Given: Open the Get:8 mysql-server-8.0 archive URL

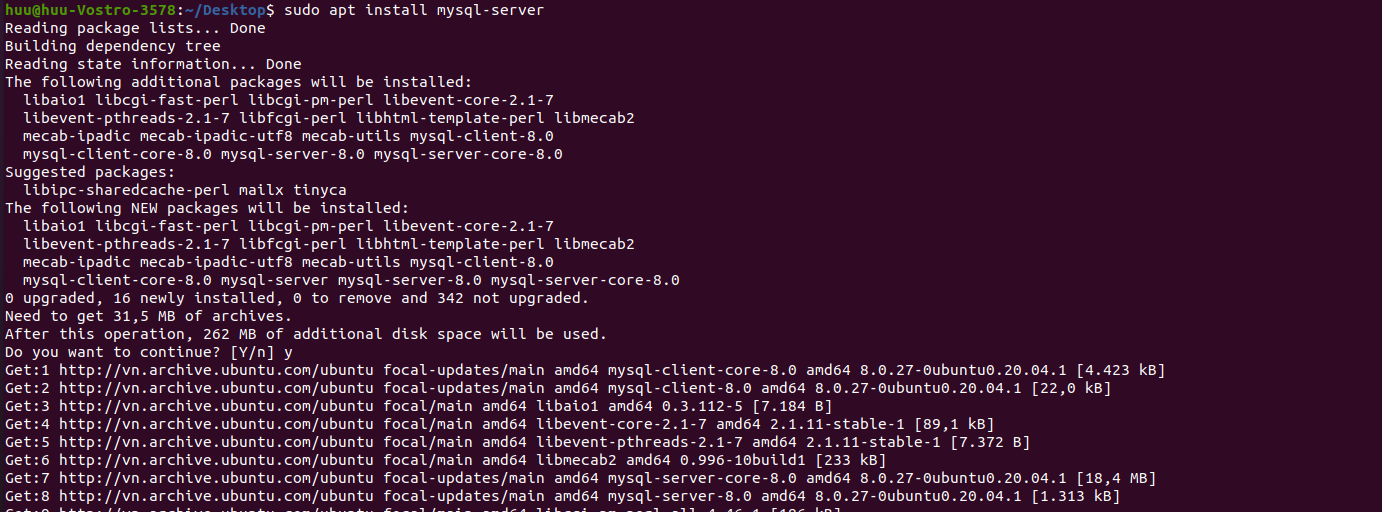Looking at the screenshot, I should pos(216,496).
